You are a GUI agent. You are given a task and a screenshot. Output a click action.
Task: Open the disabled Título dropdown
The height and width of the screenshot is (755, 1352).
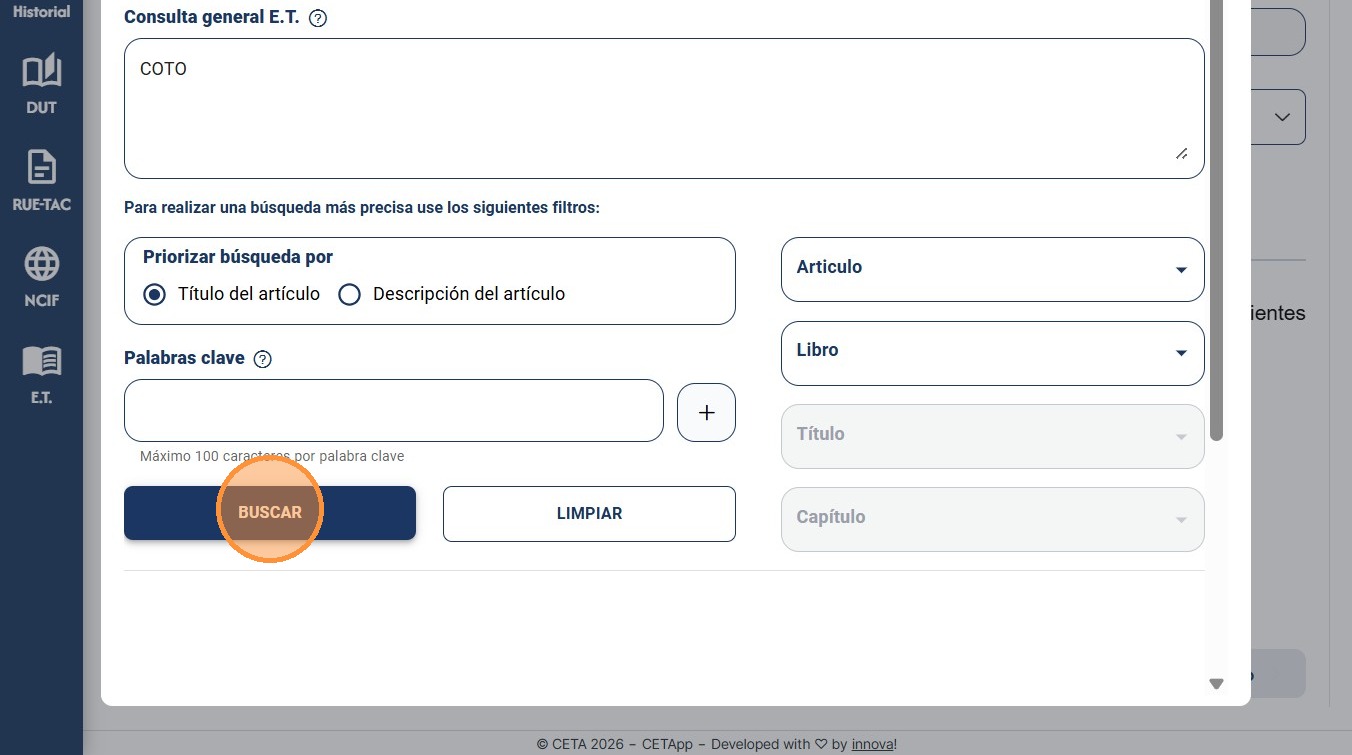pyautogui.click(x=992, y=436)
